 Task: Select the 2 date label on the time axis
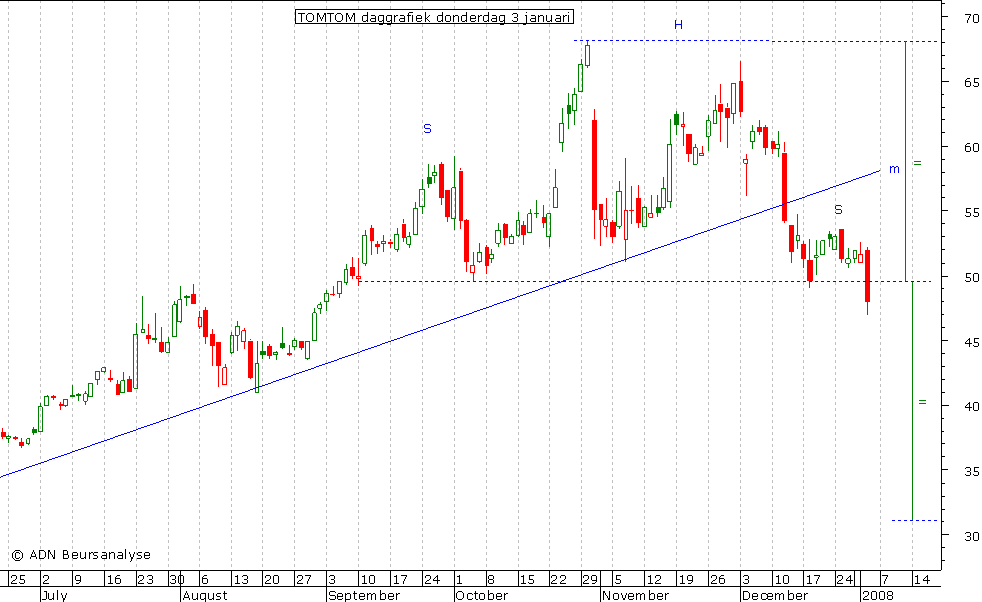[x=46, y=579]
